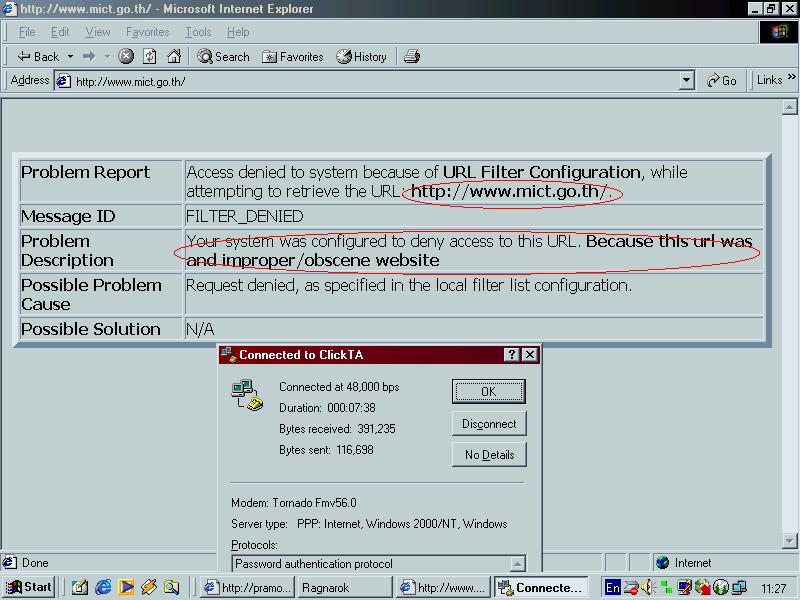Screen dimensions: 800x600
Task: Click the page icon in the address bar
Action: [63, 81]
